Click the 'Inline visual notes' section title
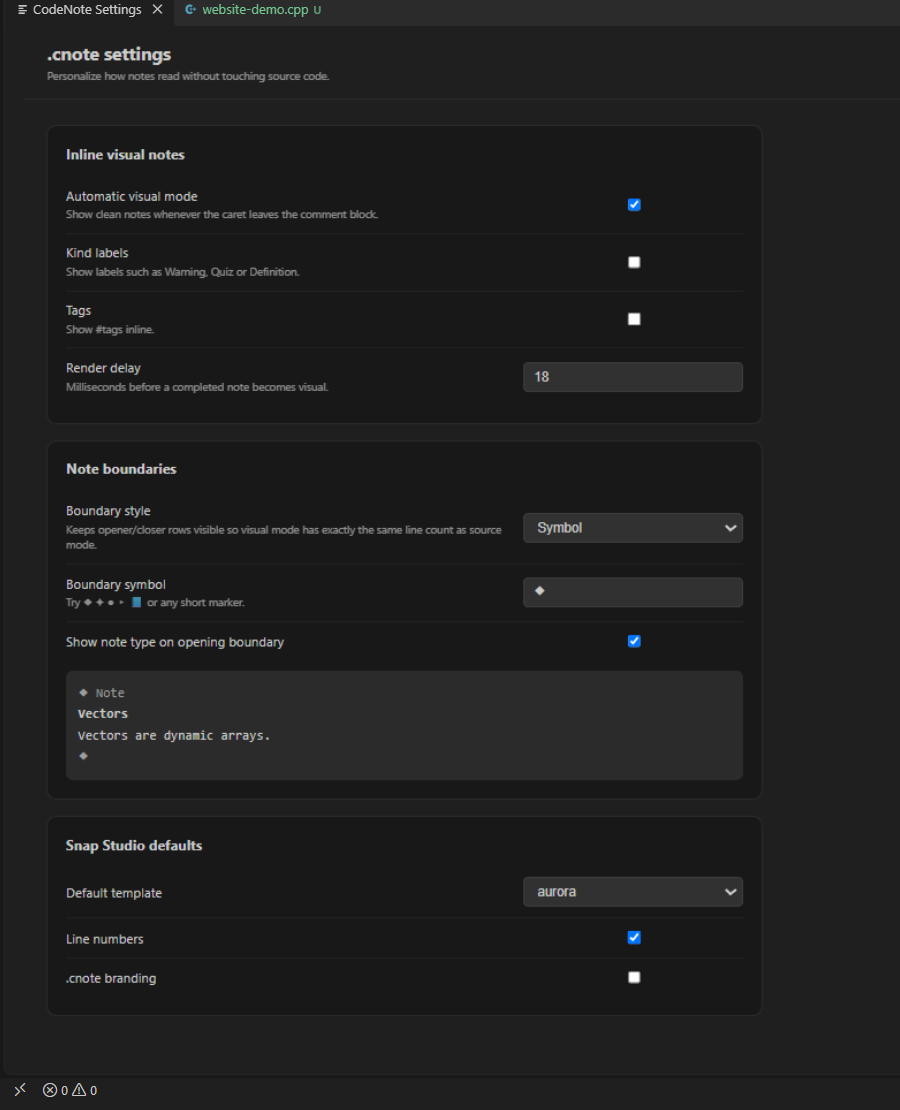900x1110 pixels. [x=125, y=154]
